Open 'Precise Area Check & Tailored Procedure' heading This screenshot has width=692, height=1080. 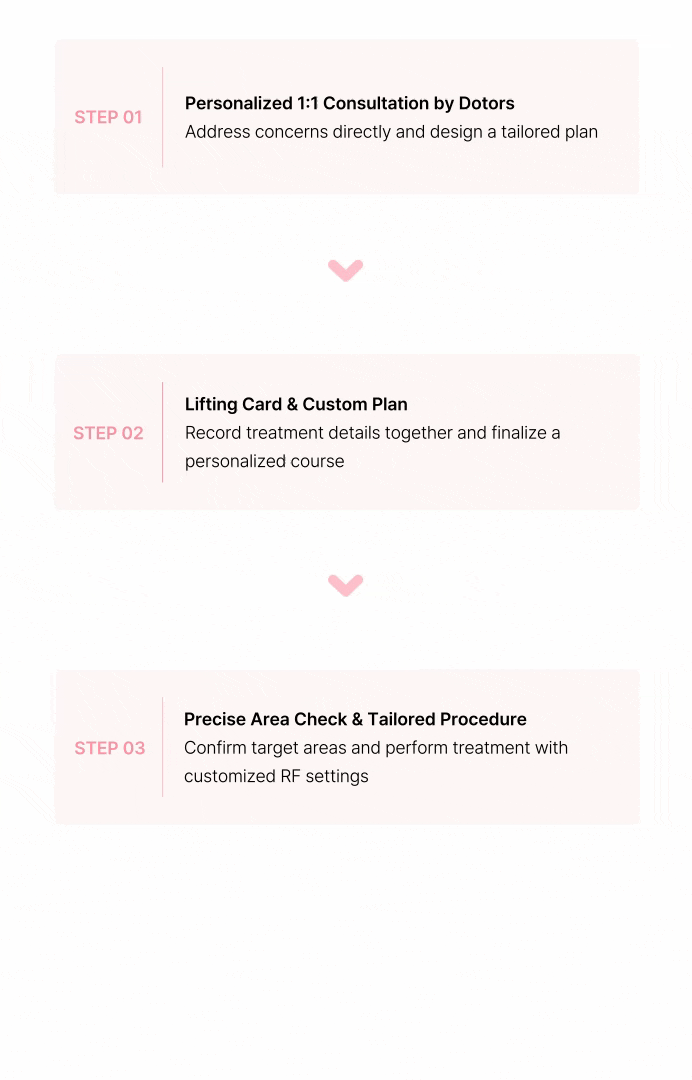(x=355, y=719)
